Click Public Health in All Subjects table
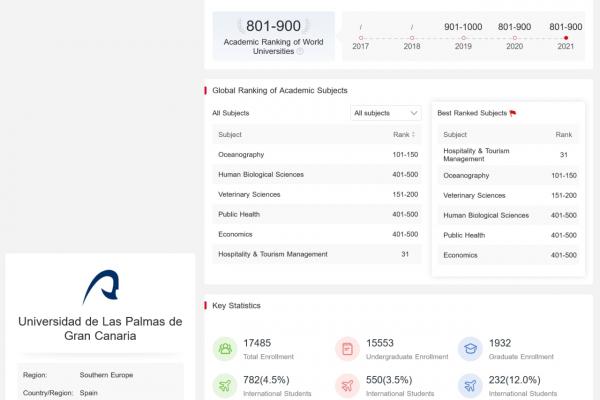The width and height of the screenshot is (600, 400). point(239,214)
